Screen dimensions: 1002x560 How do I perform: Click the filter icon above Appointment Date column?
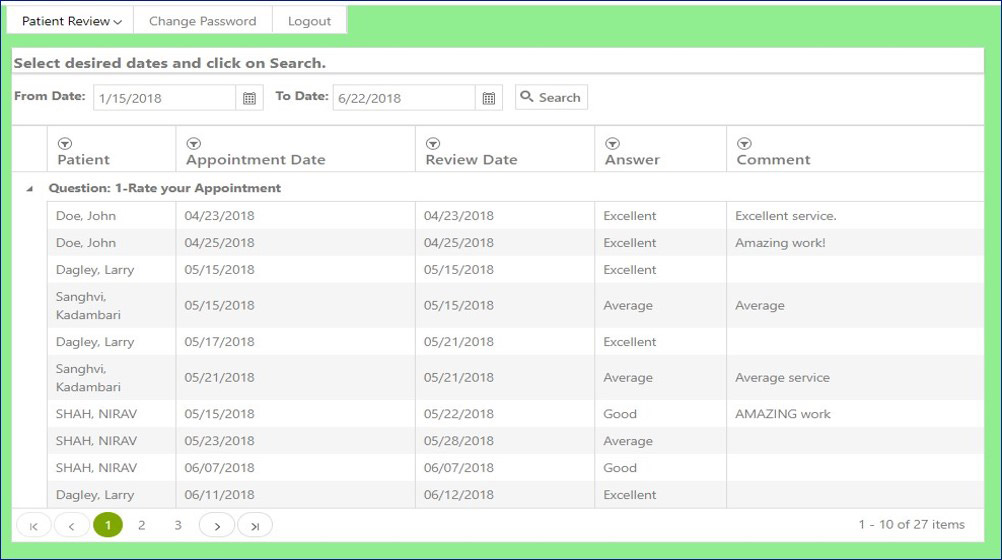click(x=194, y=143)
